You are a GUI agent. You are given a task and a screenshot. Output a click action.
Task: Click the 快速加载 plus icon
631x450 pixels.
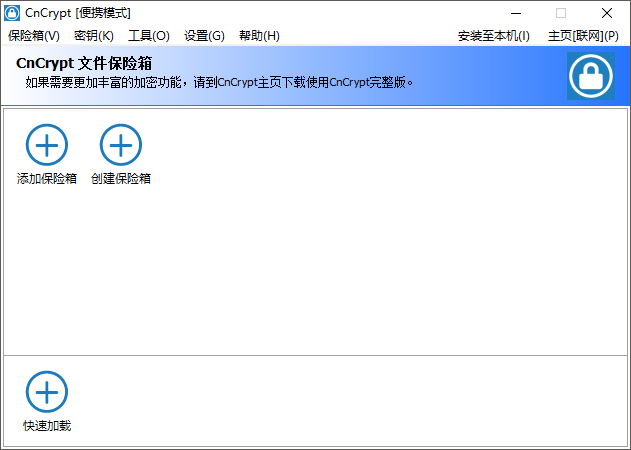pyautogui.click(x=46, y=392)
